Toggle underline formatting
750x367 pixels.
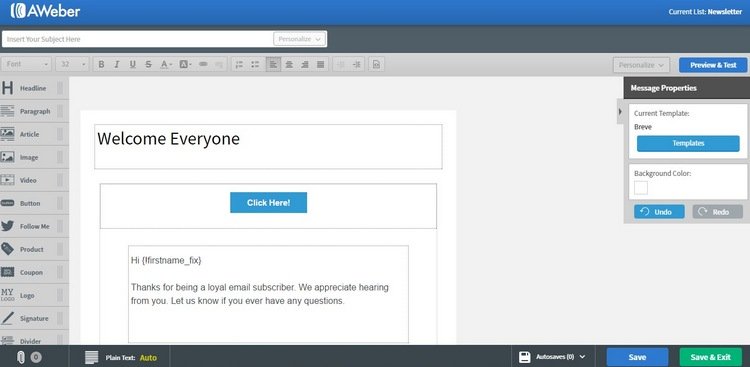[132, 65]
